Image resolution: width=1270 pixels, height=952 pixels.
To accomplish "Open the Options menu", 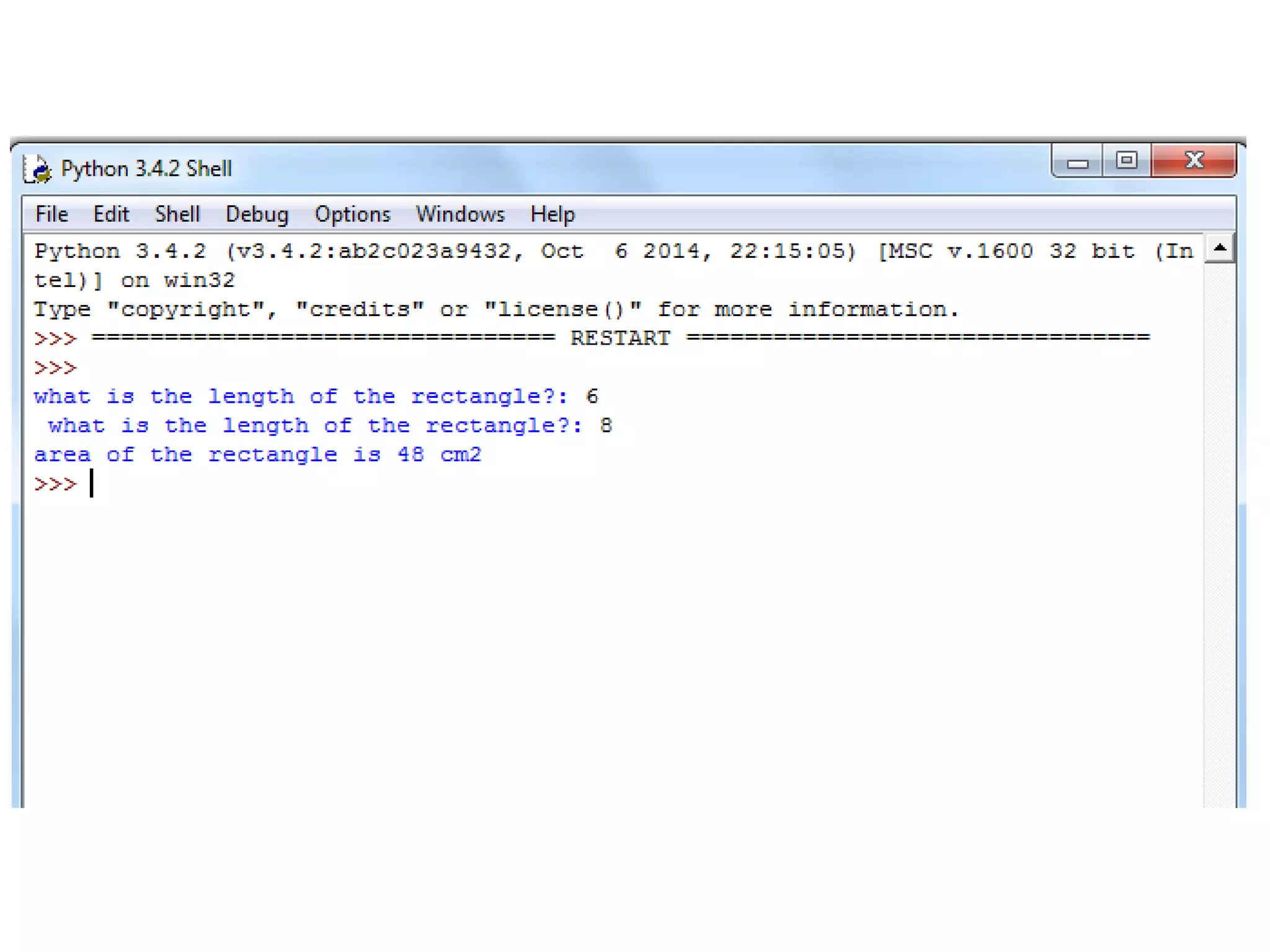I will click(x=352, y=214).
